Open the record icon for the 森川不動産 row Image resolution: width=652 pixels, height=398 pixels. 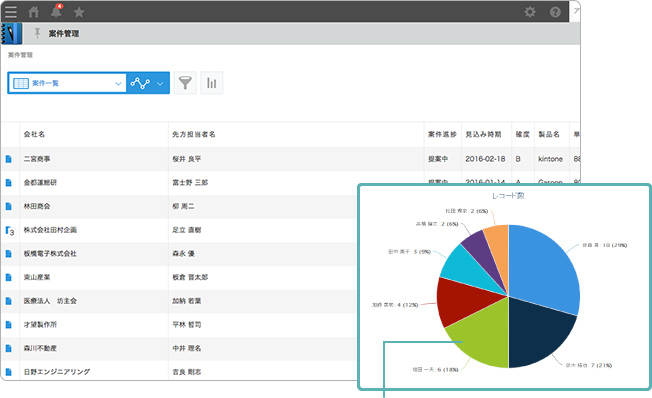[x=9, y=349]
